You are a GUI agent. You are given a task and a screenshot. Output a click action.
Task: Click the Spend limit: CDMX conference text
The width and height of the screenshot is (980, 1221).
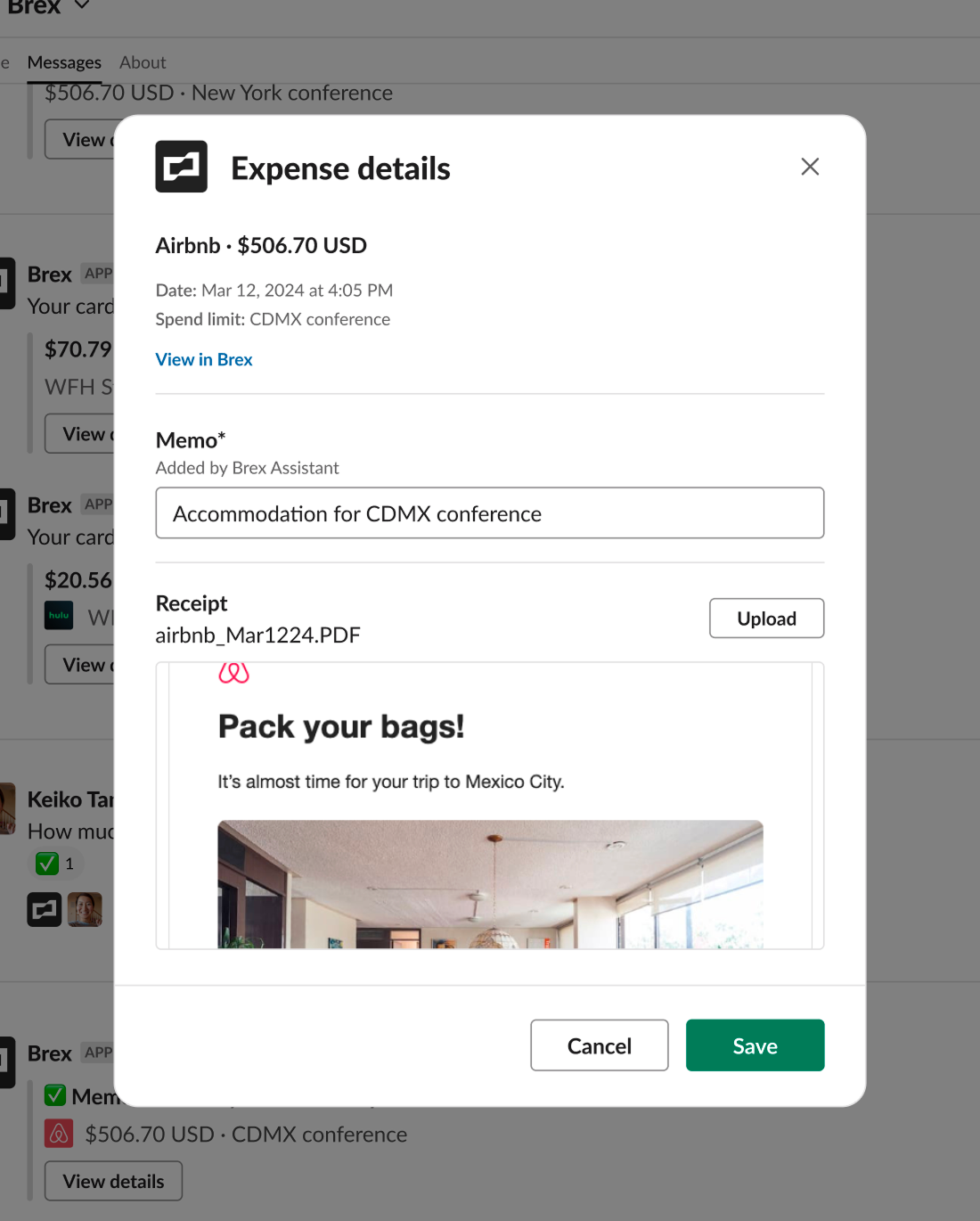tap(273, 319)
